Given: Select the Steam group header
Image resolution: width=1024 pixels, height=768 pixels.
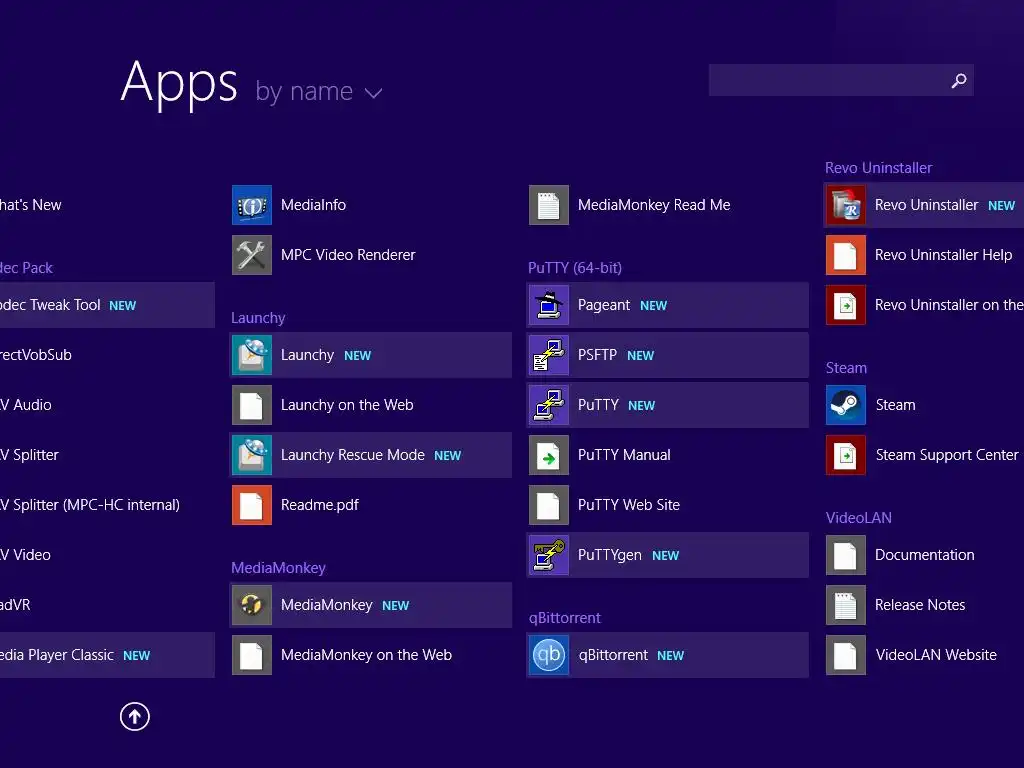Looking at the screenshot, I should 846,368.
